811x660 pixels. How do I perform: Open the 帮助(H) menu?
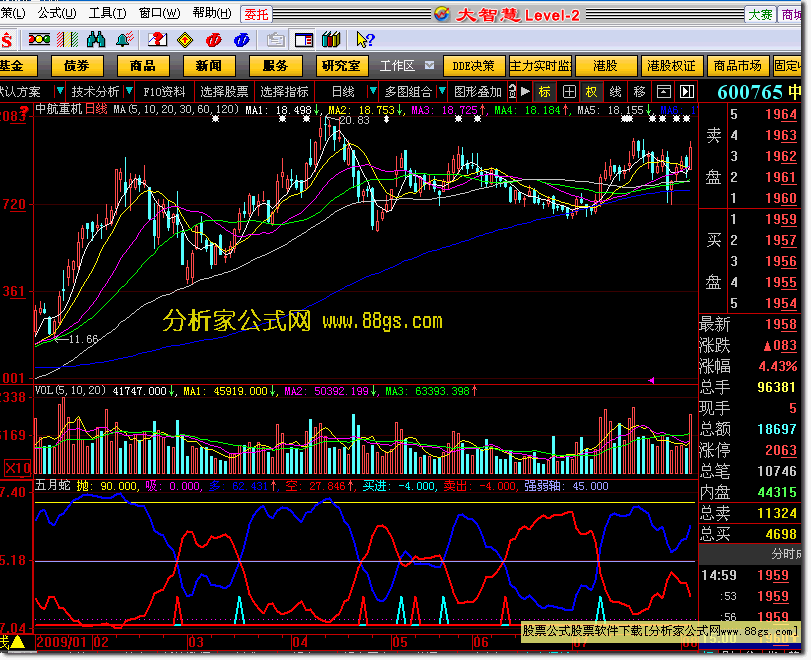click(212, 13)
